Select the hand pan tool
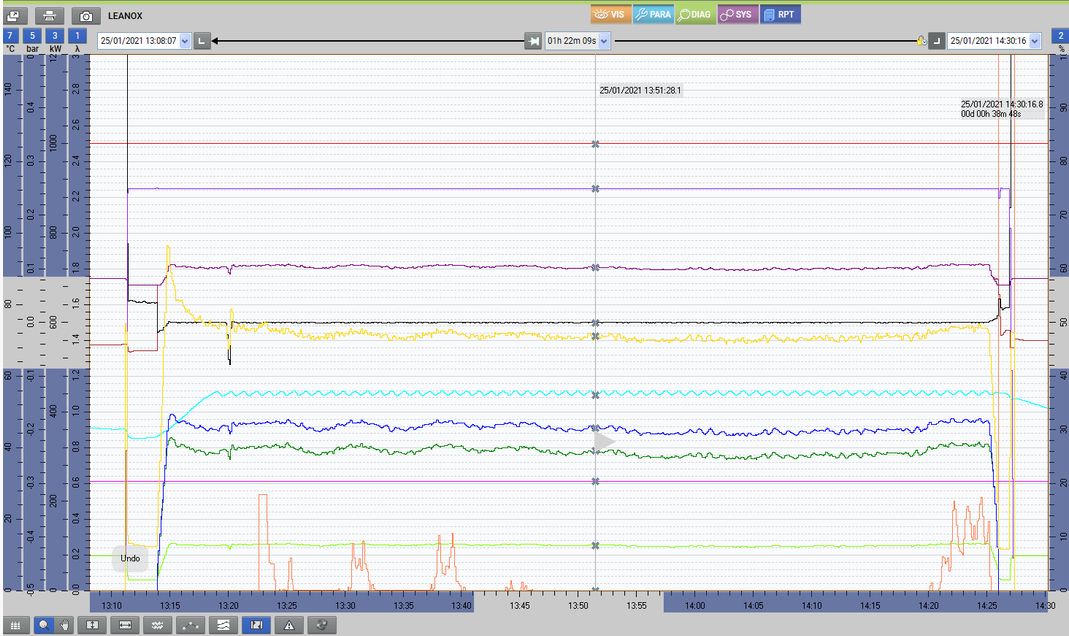This screenshot has width=1069, height=636. [x=67, y=625]
